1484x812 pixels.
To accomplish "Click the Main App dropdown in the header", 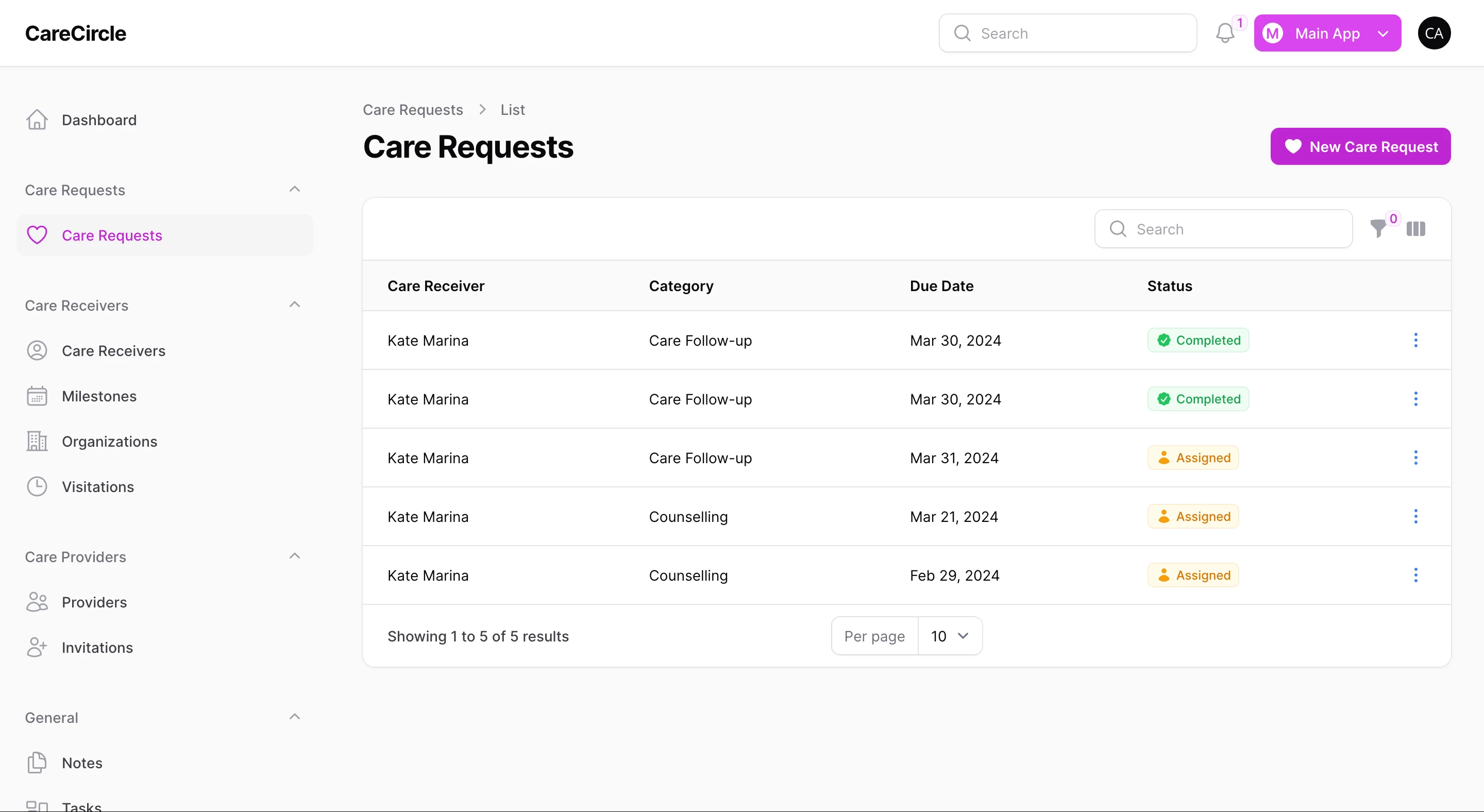I will (x=1327, y=33).
